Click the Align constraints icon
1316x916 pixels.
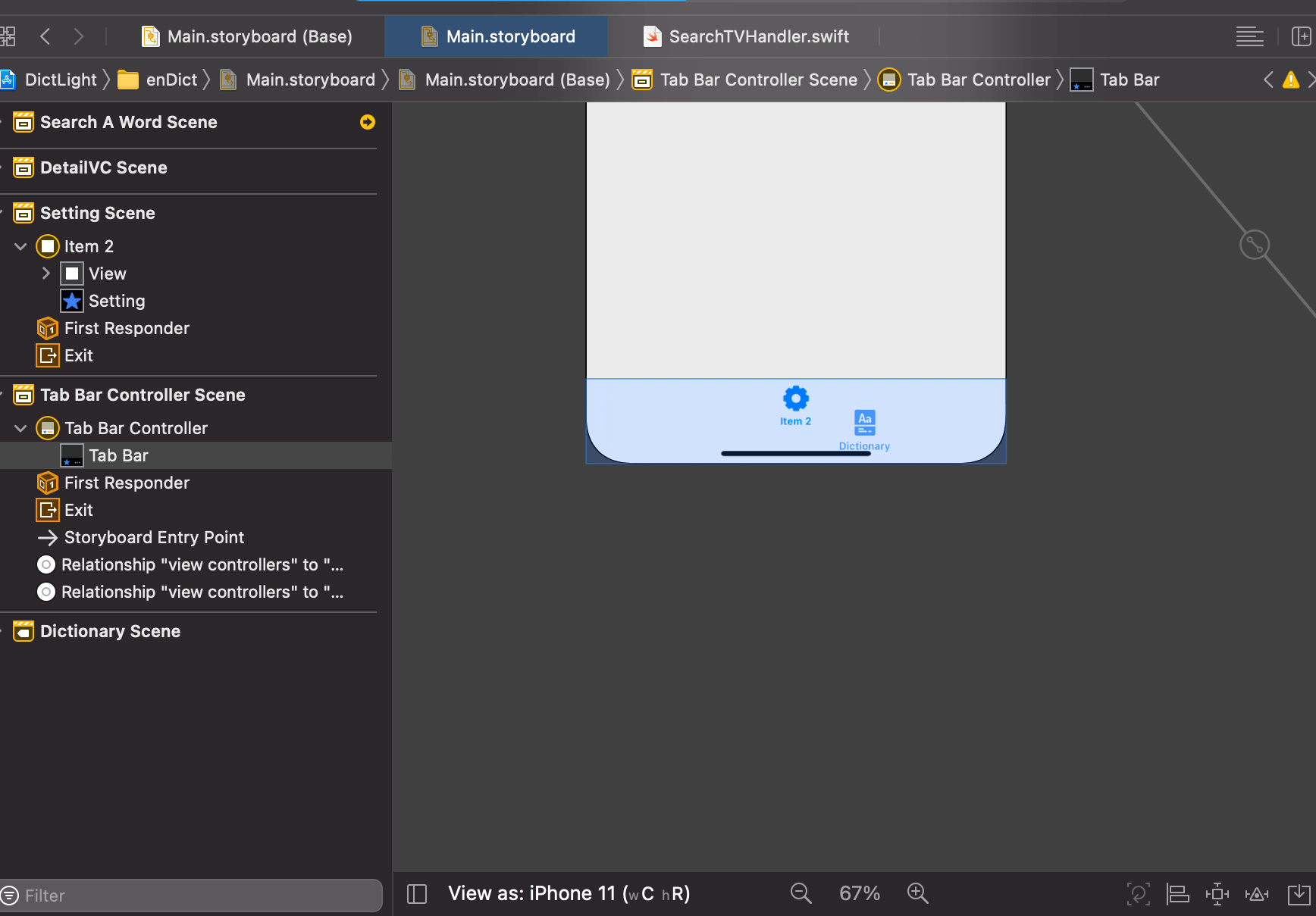[1177, 893]
